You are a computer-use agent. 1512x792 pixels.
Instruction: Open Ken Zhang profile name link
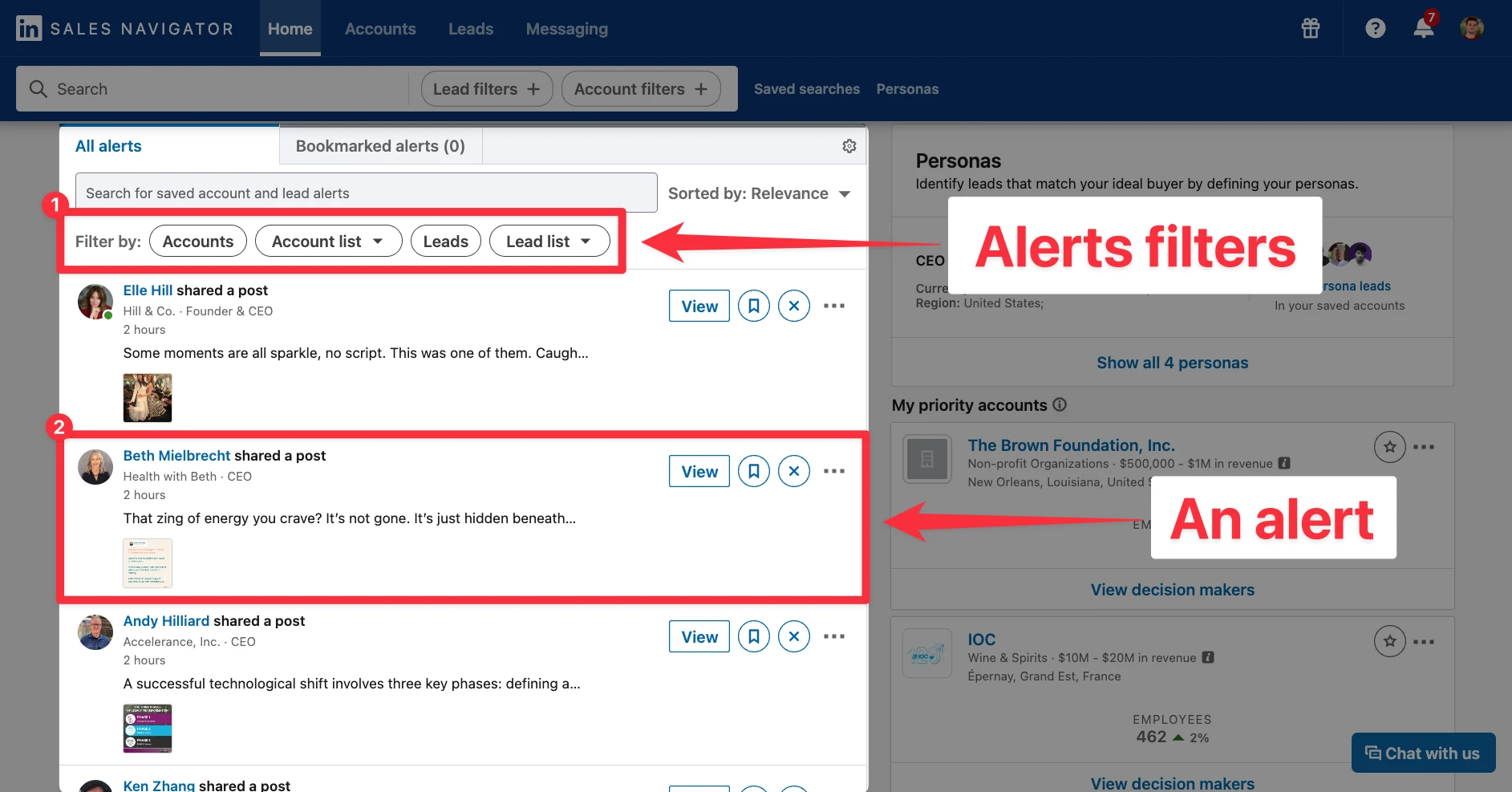159,786
